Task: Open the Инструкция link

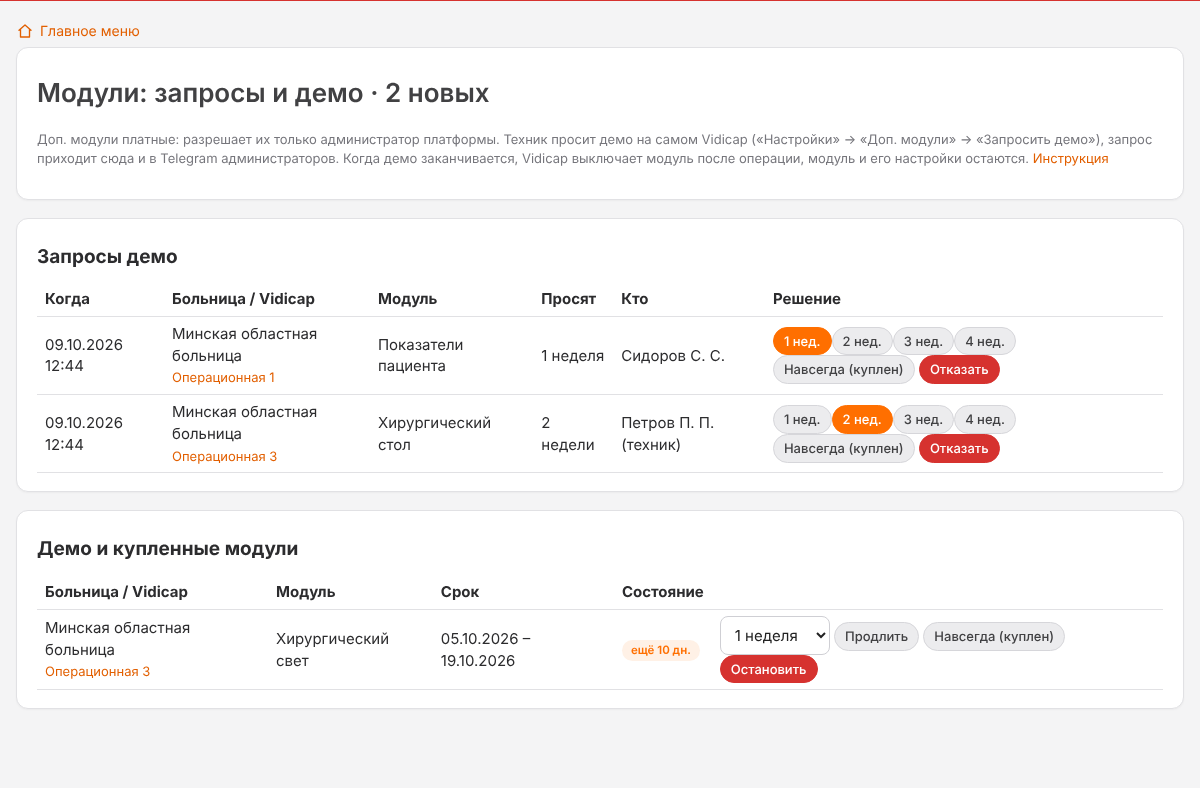Action: pyautogui.click(x=1070, y=158)
